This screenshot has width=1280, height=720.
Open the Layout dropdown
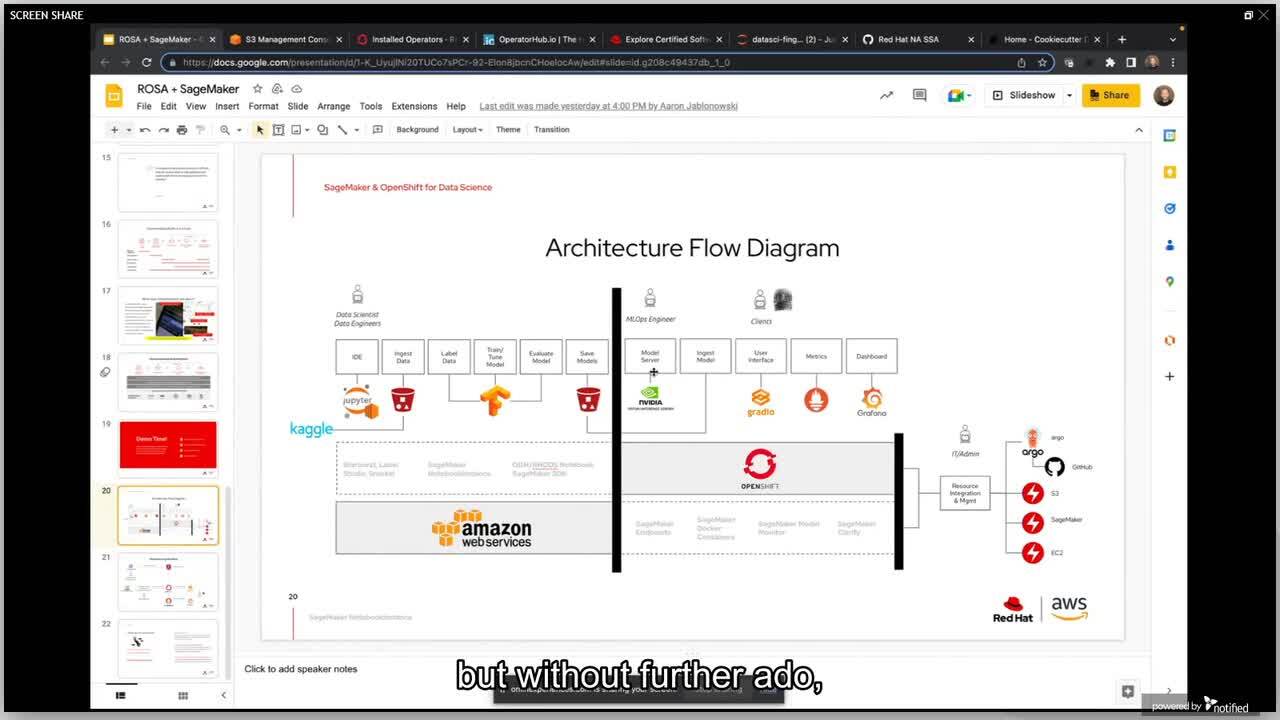pyautogui.click(x=467, y=130)
